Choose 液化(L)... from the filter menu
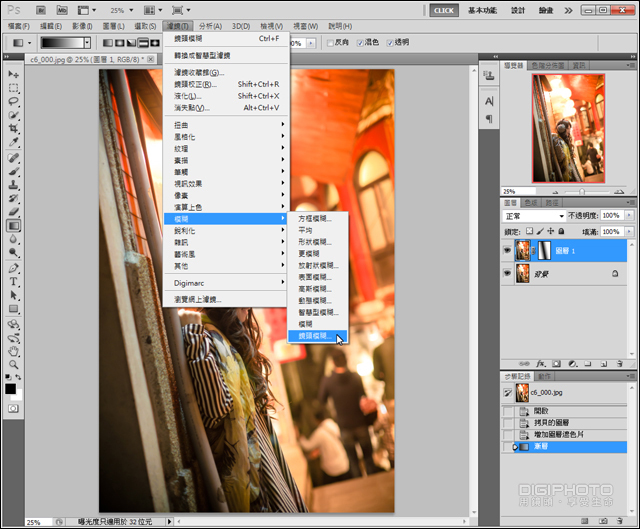 point(226,96)
